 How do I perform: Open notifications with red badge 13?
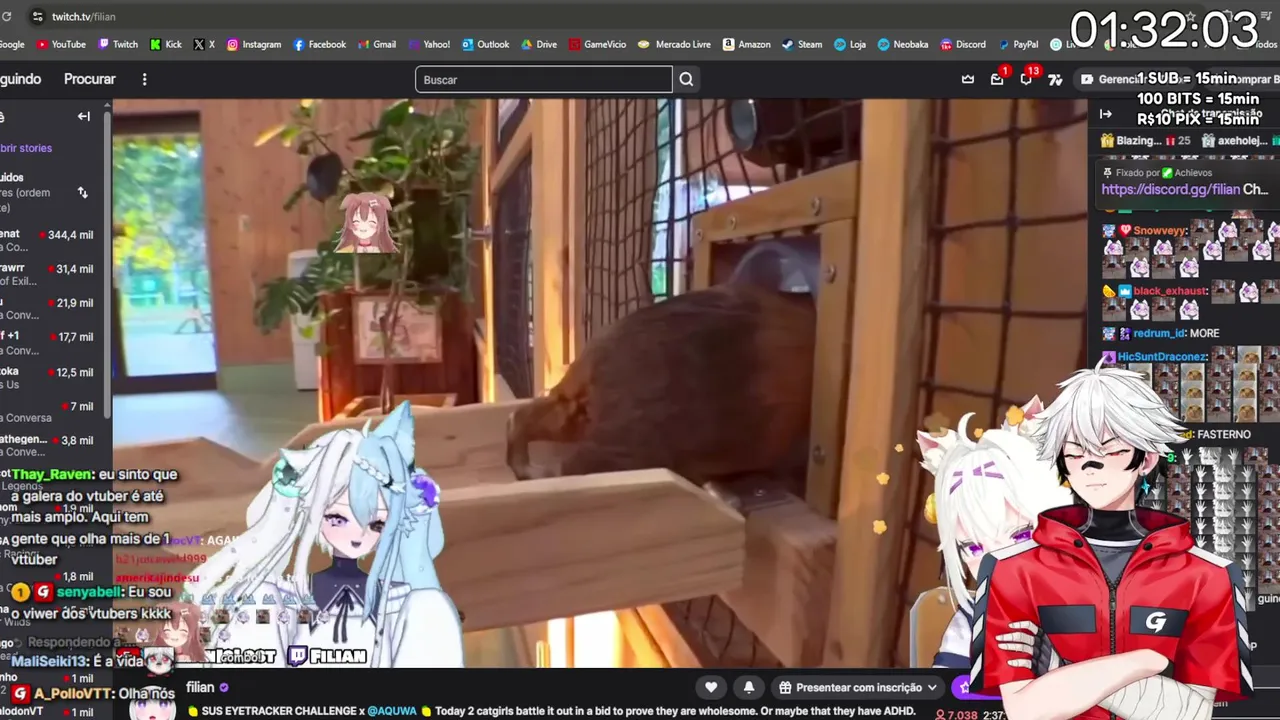coord(1026,79)
